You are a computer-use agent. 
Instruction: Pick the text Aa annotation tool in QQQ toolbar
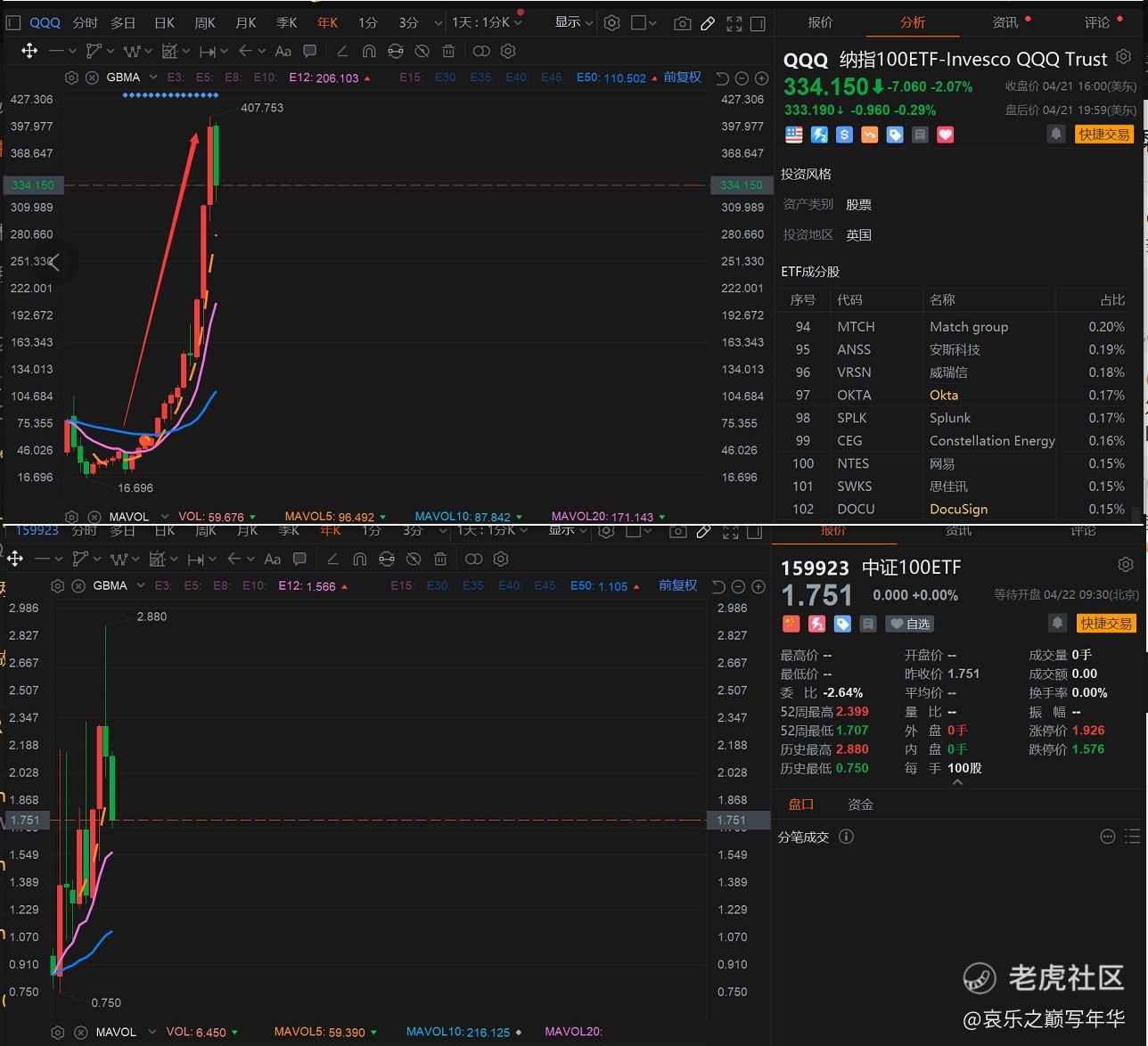tap(283, 51)
